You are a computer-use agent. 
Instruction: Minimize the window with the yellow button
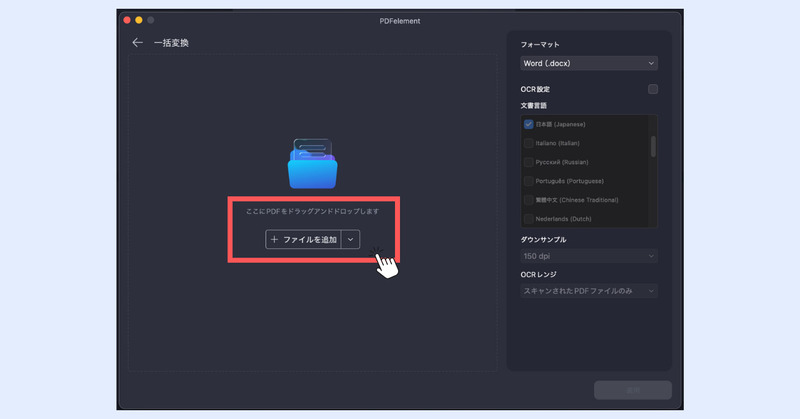pyautogui.click(x=139, y=20)
